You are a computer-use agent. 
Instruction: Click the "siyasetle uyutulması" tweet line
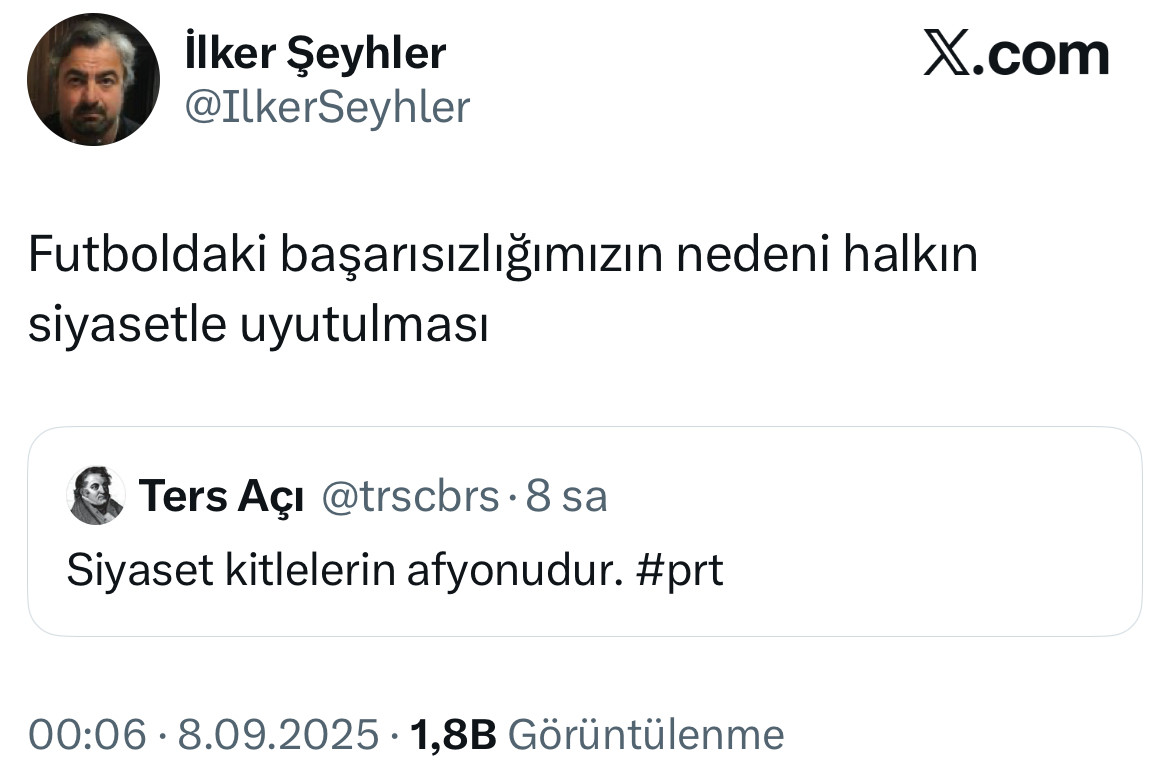258,326
